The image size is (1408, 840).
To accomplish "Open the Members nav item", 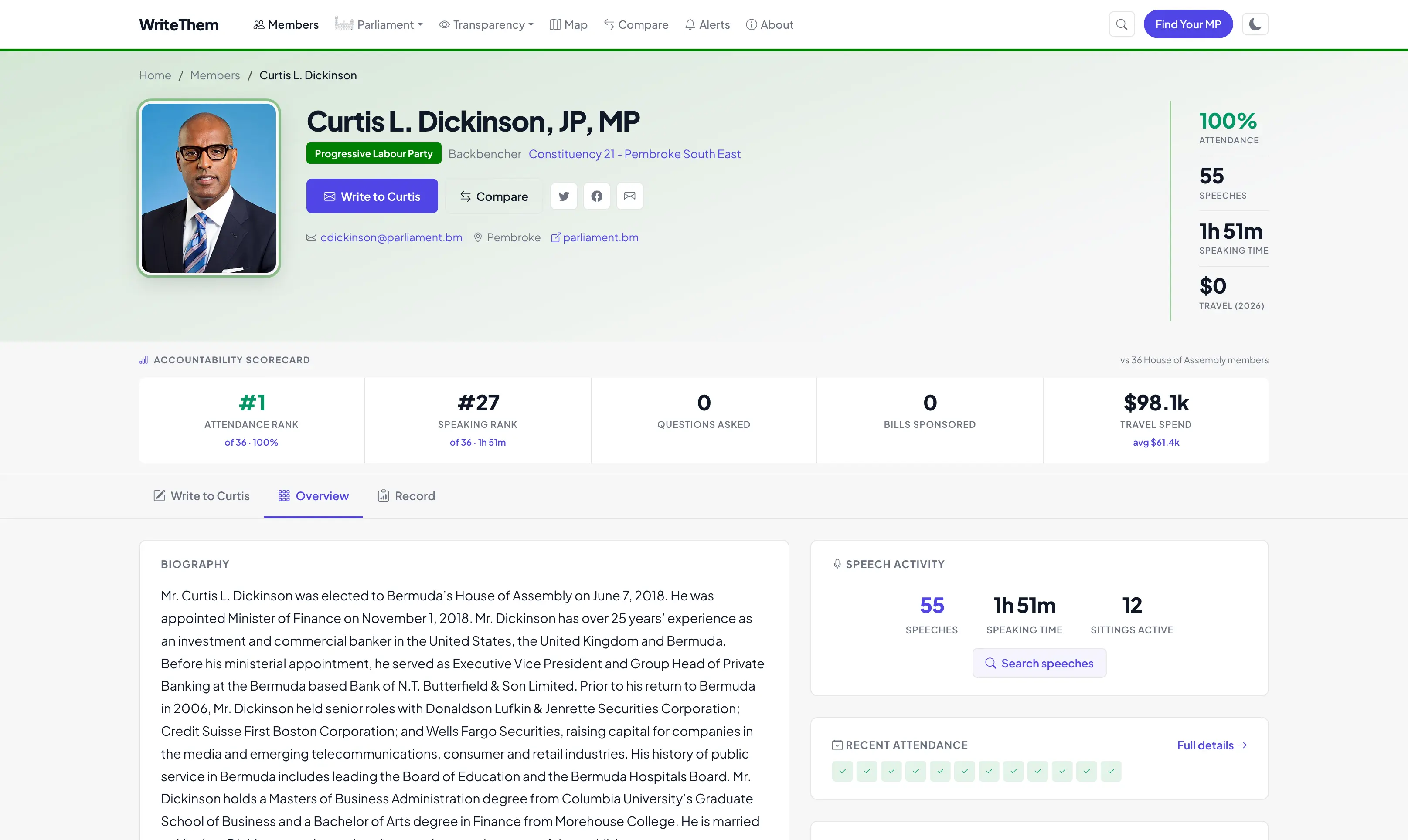I will [286, 25].
